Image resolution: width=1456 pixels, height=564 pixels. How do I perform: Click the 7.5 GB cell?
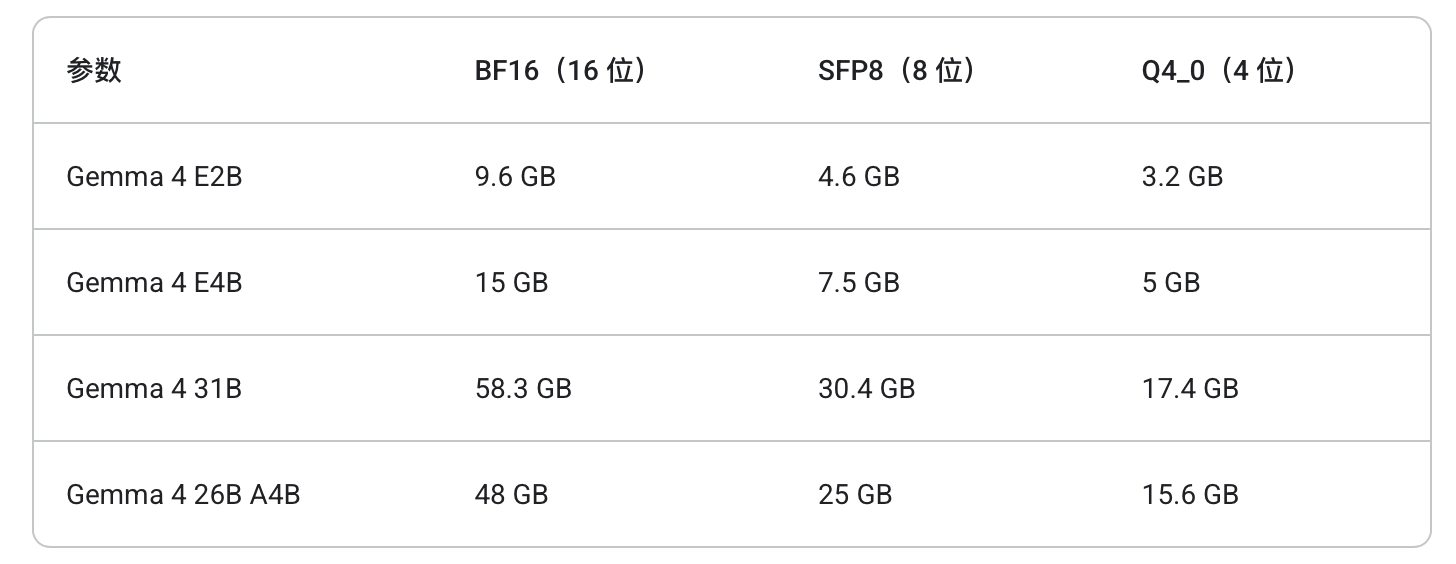click(858, 283)
